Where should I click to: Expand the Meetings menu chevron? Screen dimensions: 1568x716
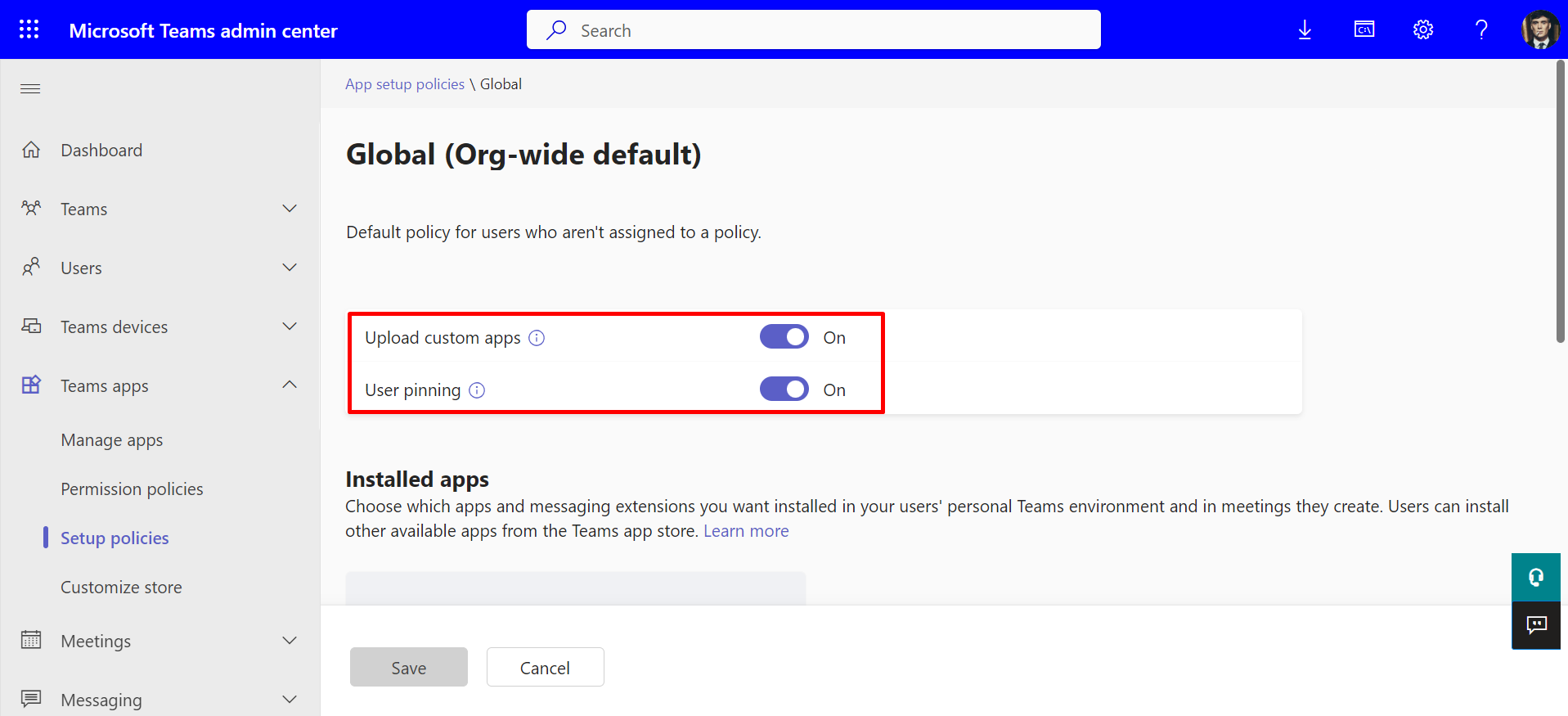pyautogui.click(x=290, y=640)
